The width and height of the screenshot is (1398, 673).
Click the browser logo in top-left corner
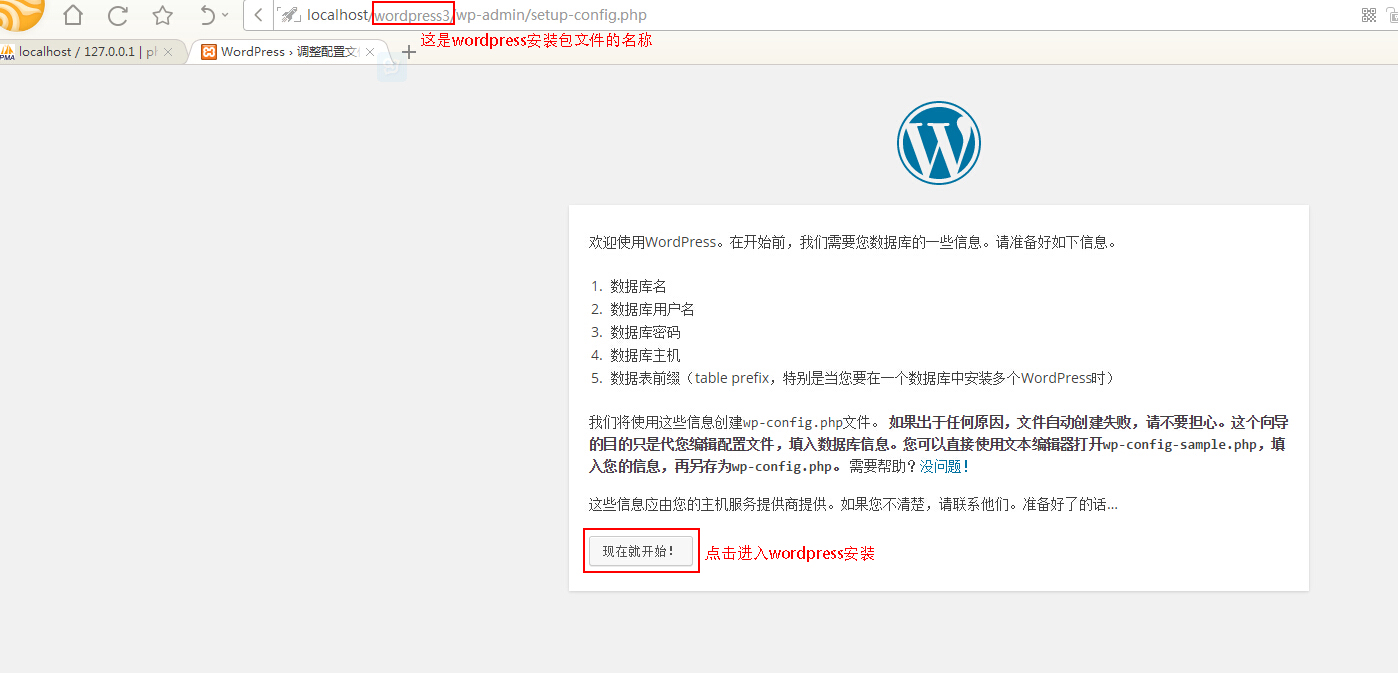tap(20, 12)
